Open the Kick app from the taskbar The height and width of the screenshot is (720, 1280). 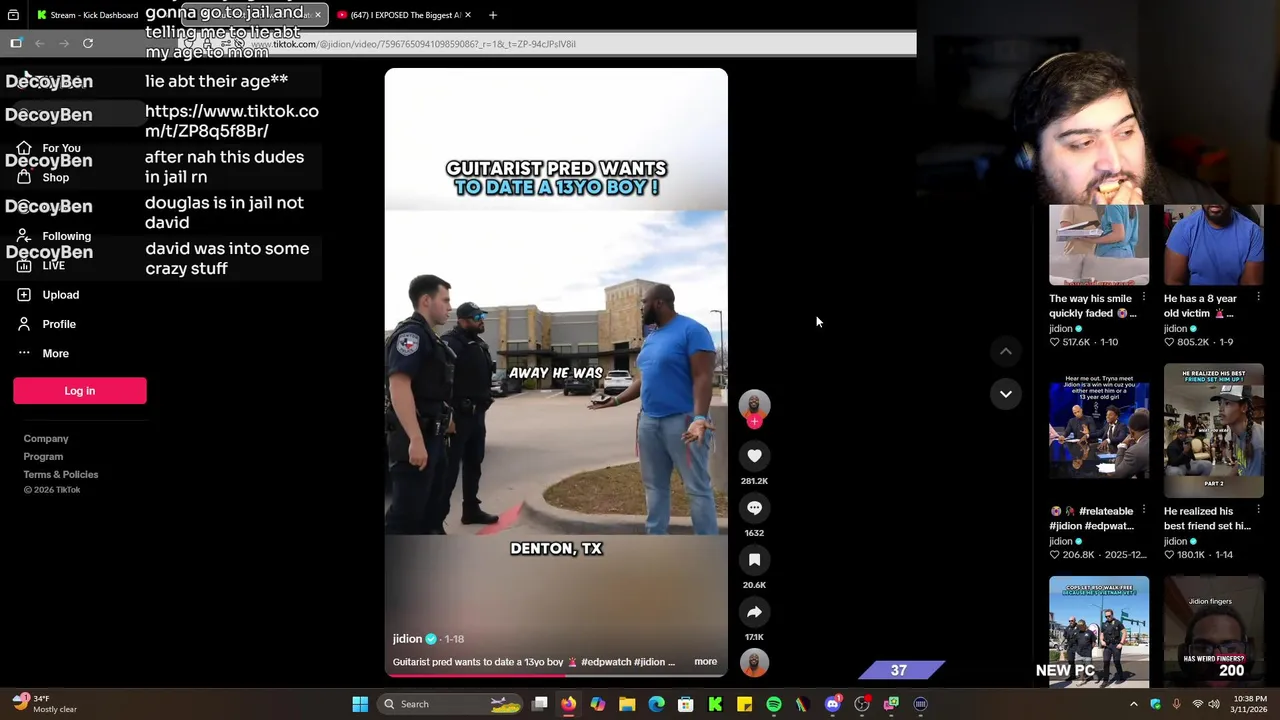(715, 704)
